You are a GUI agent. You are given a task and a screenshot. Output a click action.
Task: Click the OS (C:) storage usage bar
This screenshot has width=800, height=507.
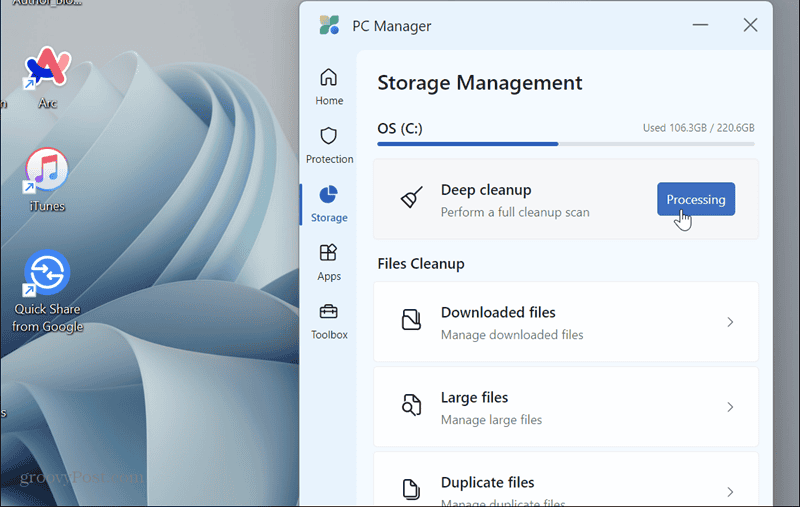coord(566,144)
